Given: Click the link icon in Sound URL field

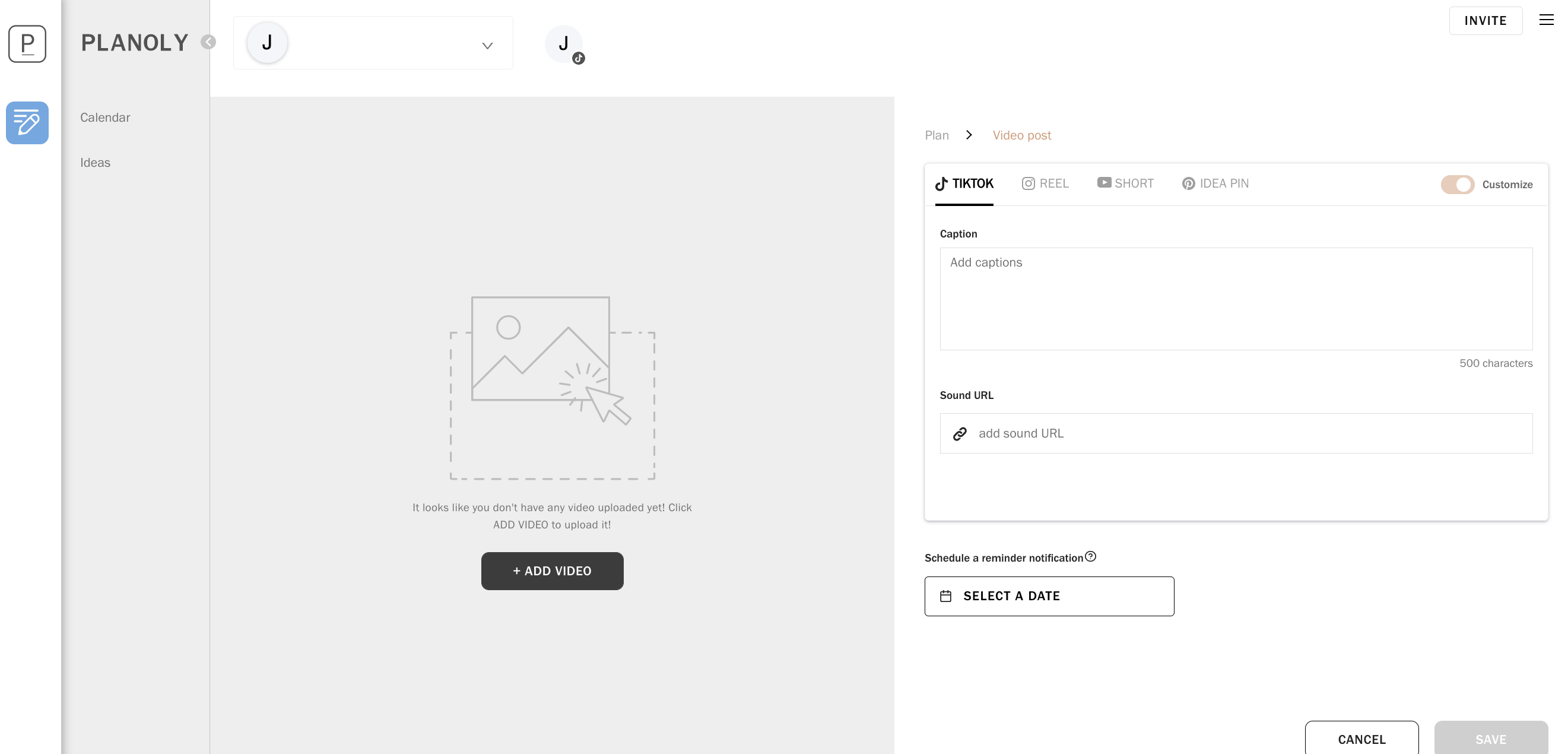Looking at the screenshot, I should (960, 433).
